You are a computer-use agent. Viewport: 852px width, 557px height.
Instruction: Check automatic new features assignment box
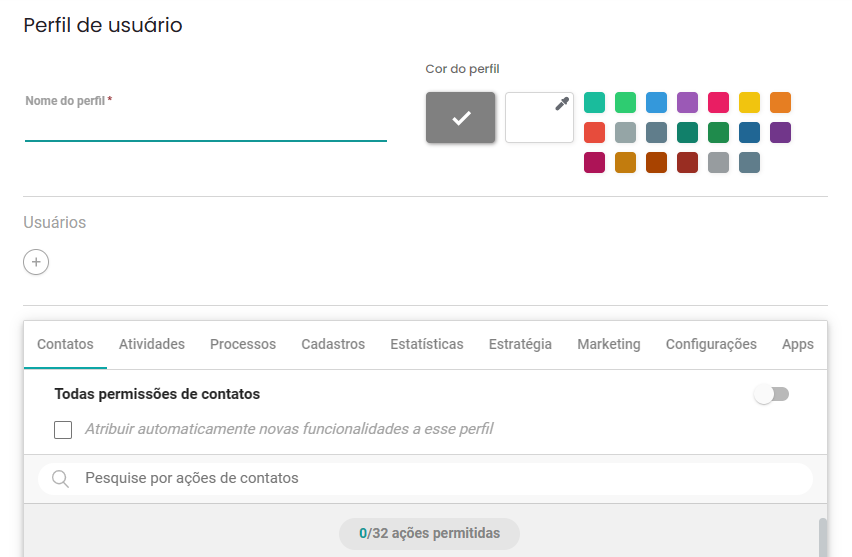[63, 429]
